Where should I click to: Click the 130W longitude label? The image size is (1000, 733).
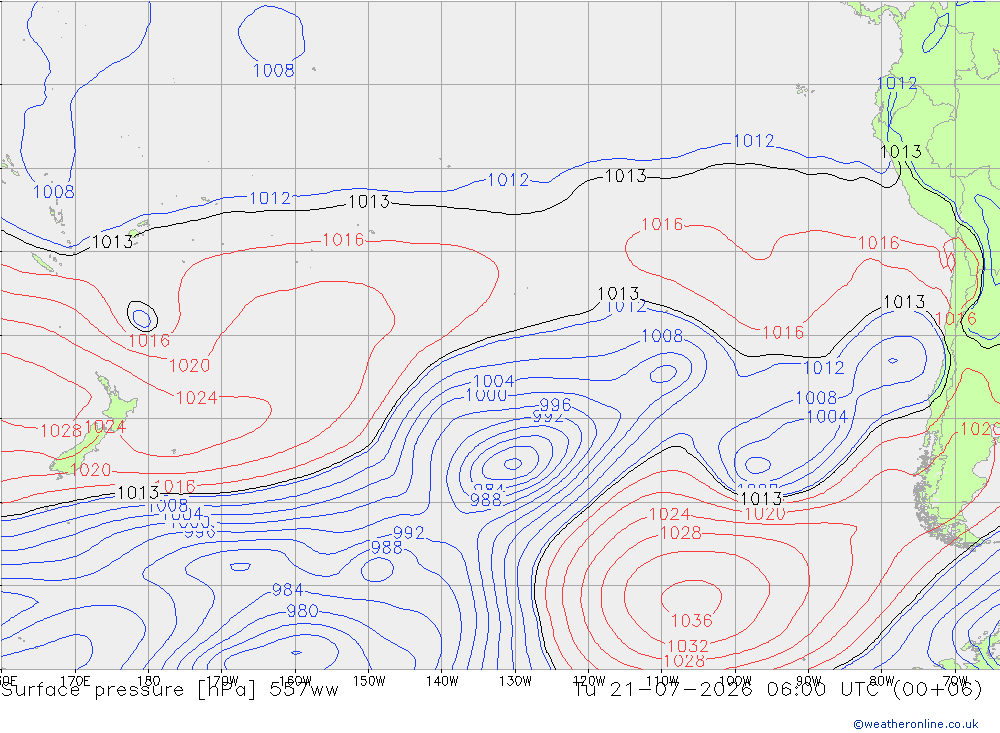coord(515,681)
